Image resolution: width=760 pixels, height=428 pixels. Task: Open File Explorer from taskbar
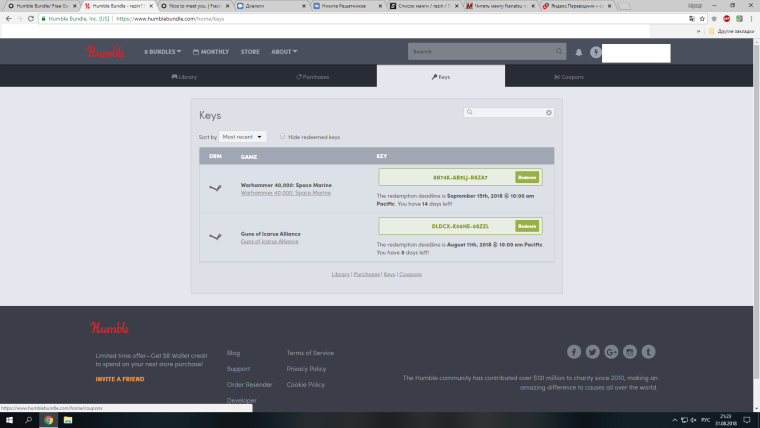(68, 420)
